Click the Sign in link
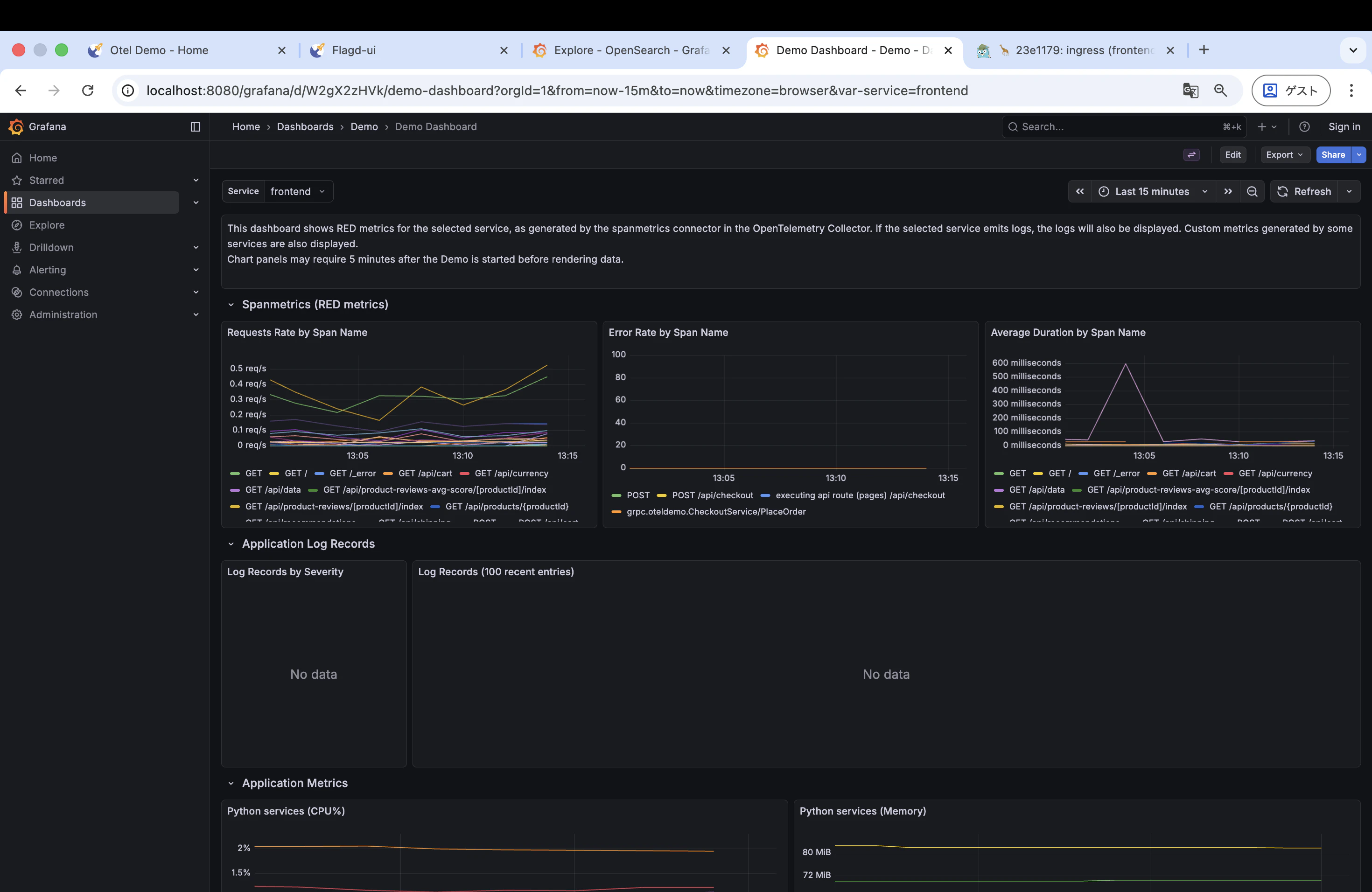 1344,127
